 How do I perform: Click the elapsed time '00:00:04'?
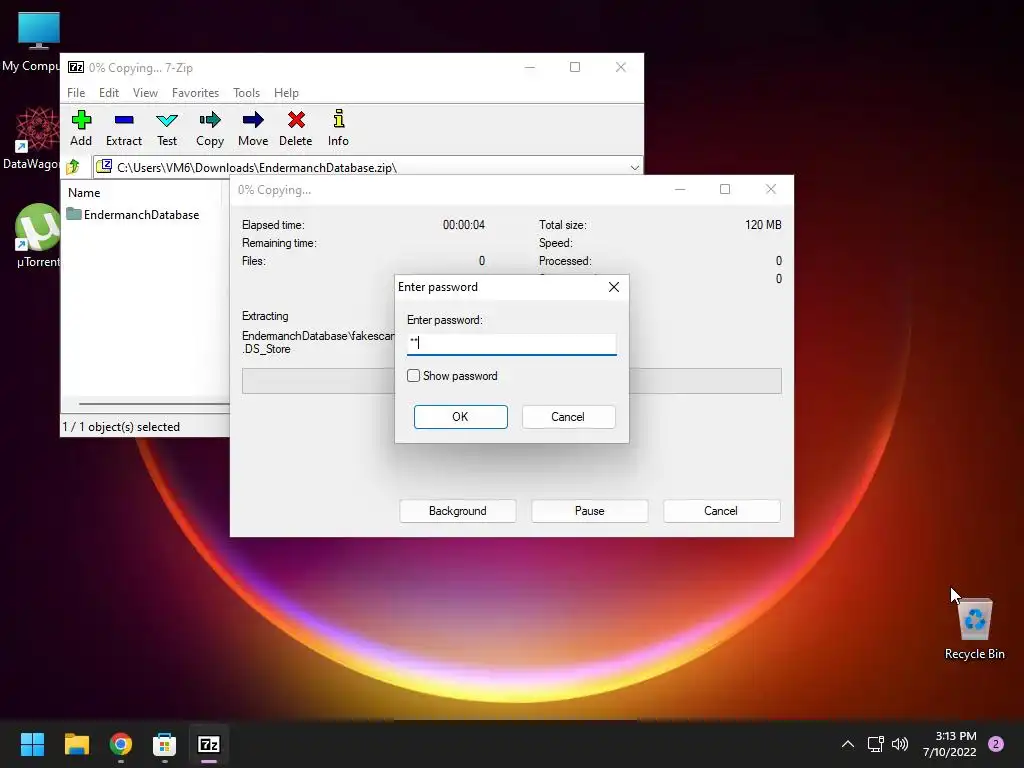pyautogui.click(x=464, y=225)
